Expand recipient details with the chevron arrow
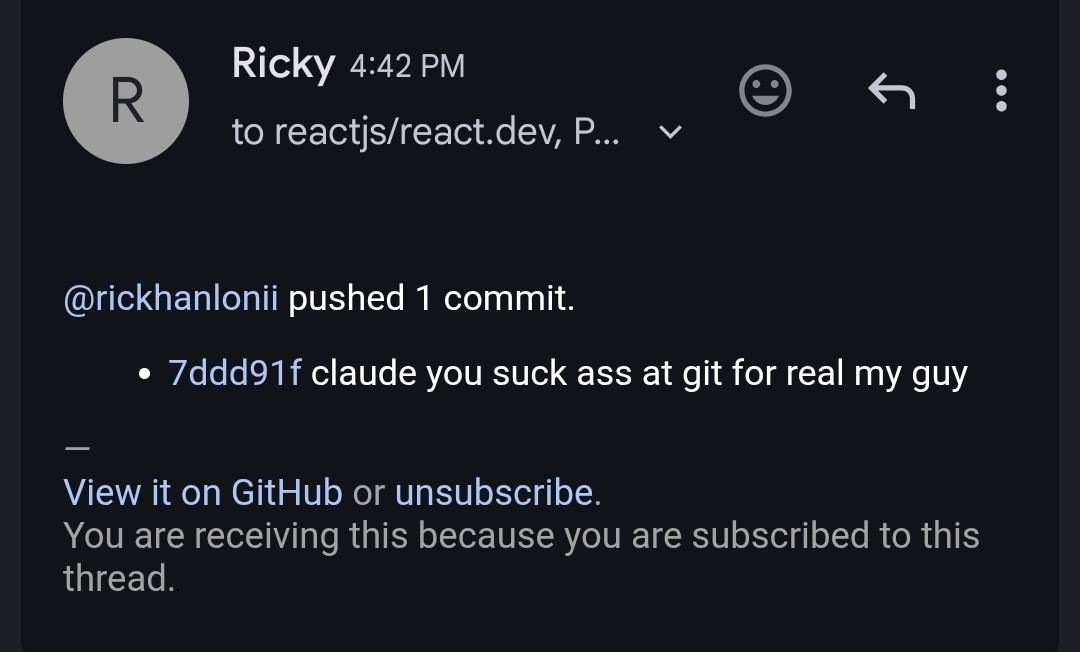 click(x=671, y=132)
